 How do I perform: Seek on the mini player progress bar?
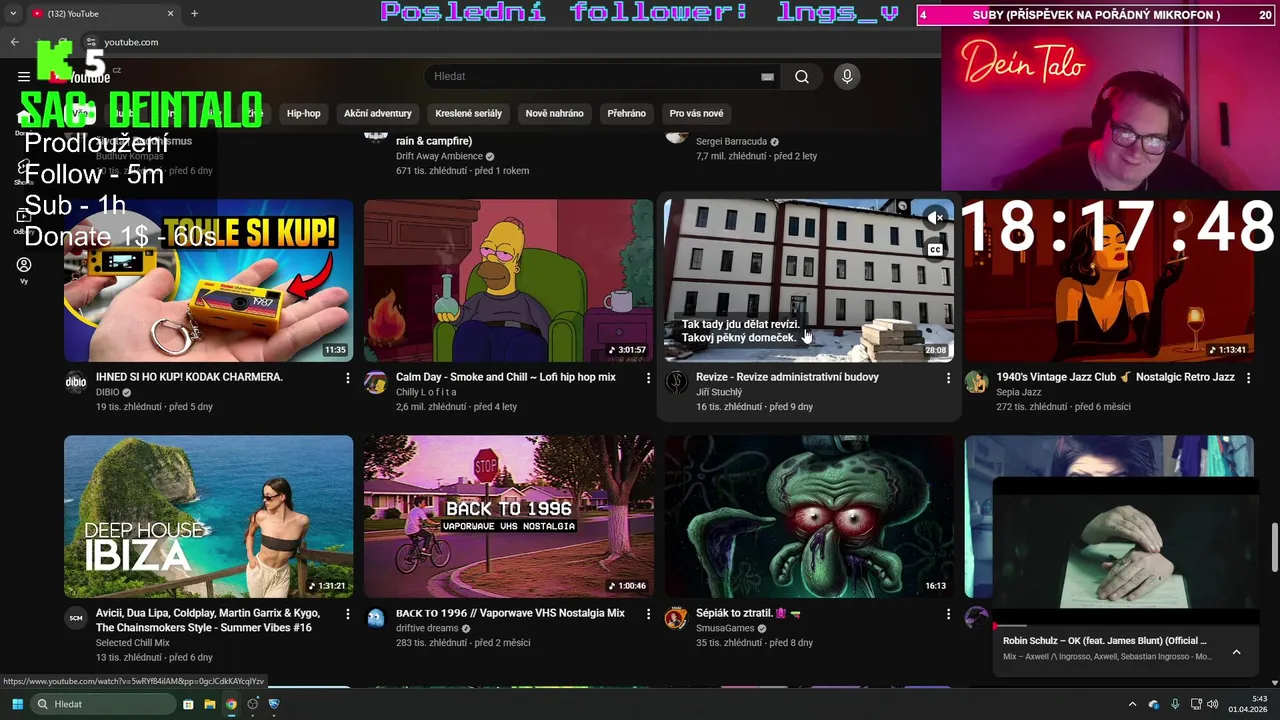1125,626
